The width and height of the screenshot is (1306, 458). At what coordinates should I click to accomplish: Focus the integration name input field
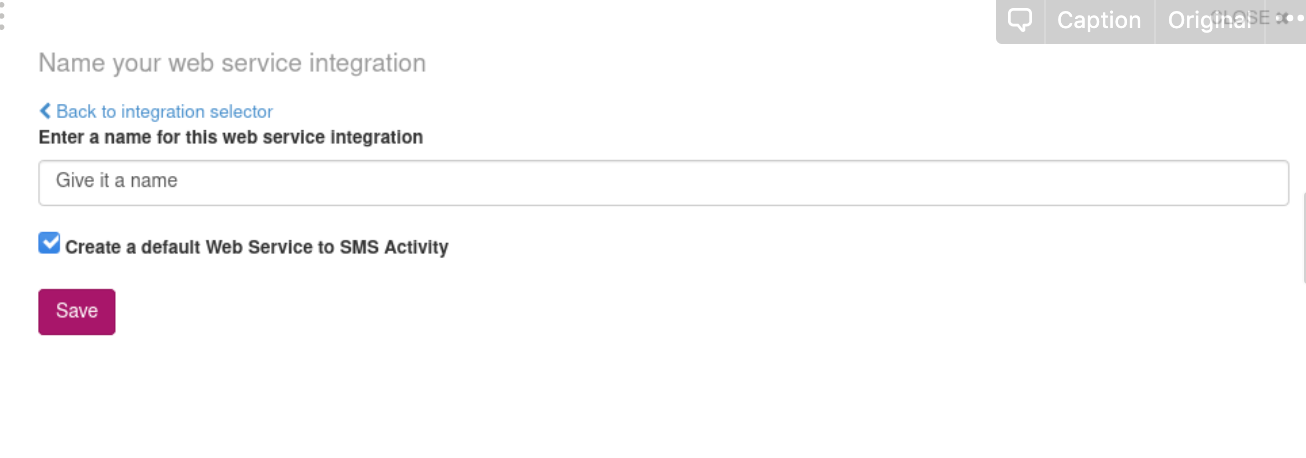click(663, 182)
